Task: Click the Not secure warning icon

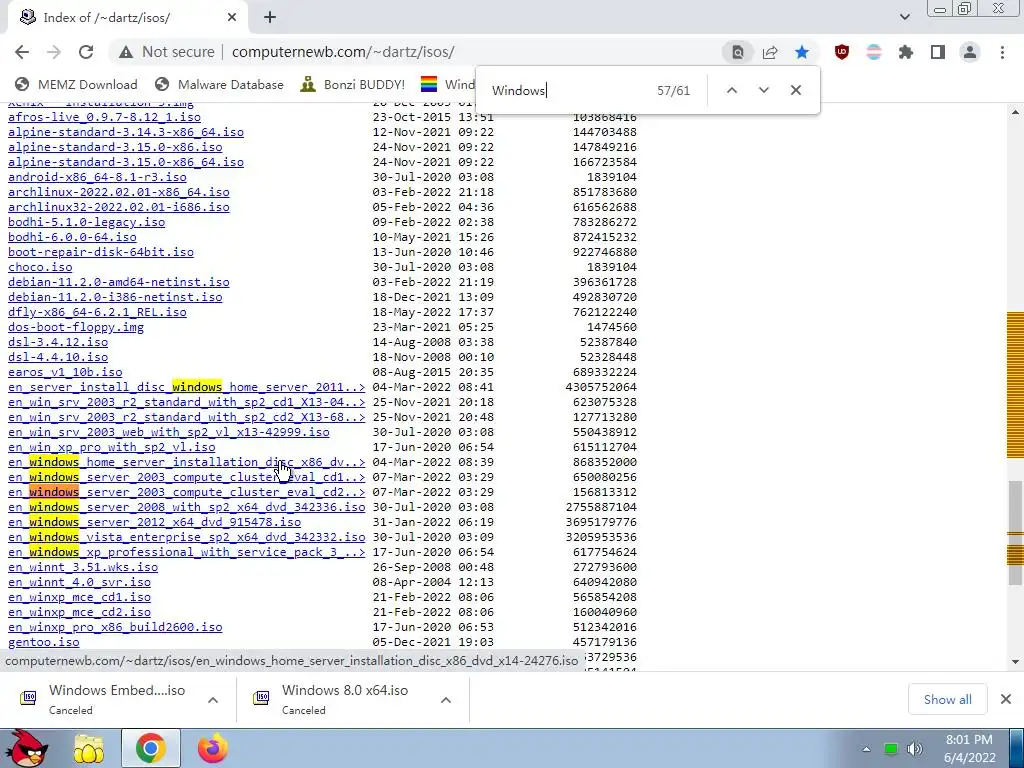Action: point(125,52)
